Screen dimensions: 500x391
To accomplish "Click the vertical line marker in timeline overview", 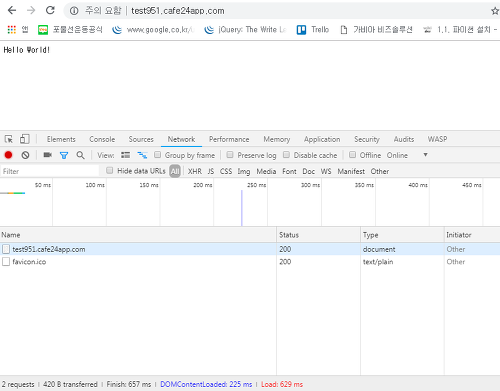I will pos(242,208).
